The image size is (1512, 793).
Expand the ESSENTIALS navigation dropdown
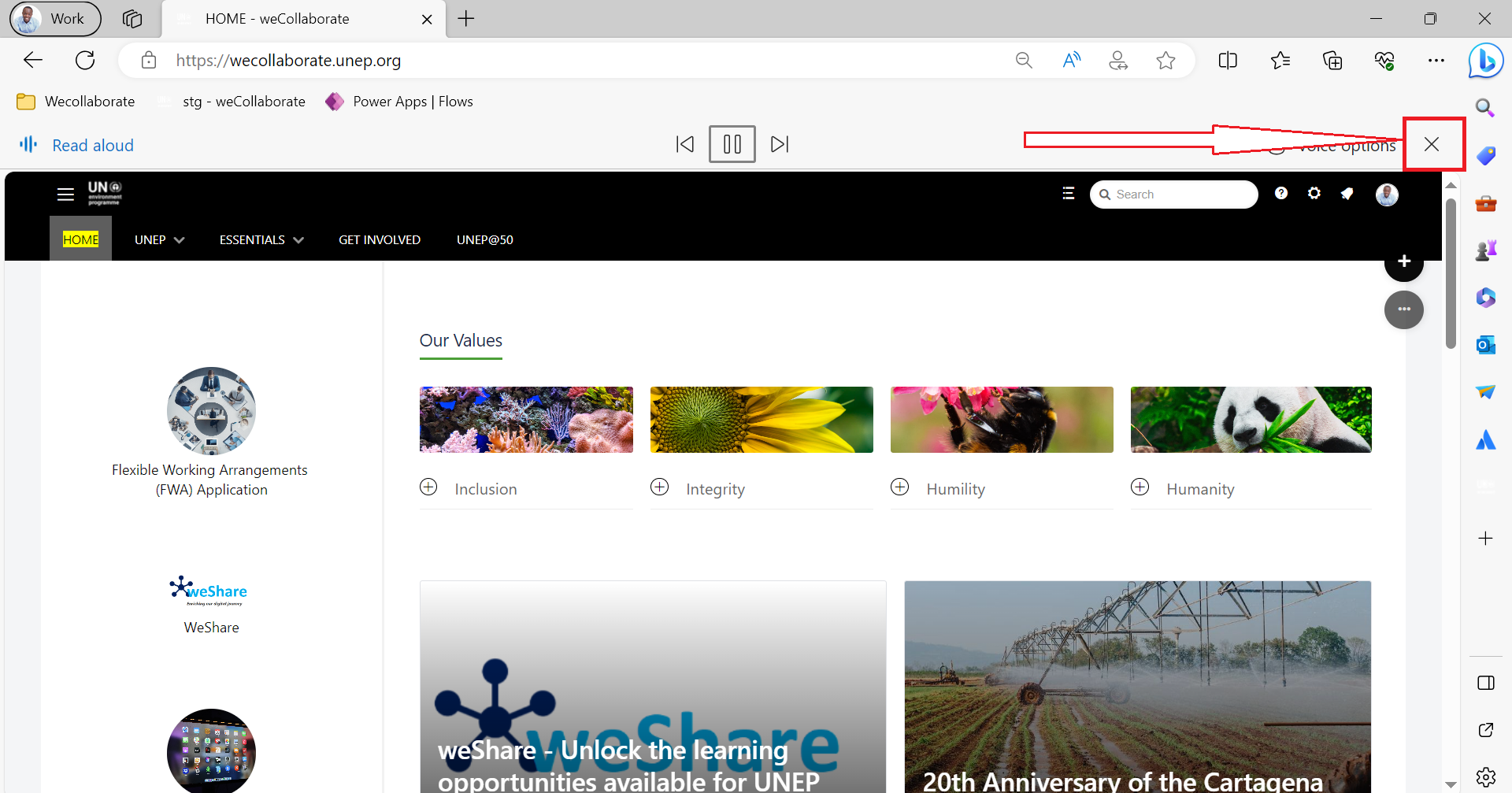(x=261, y=239)
